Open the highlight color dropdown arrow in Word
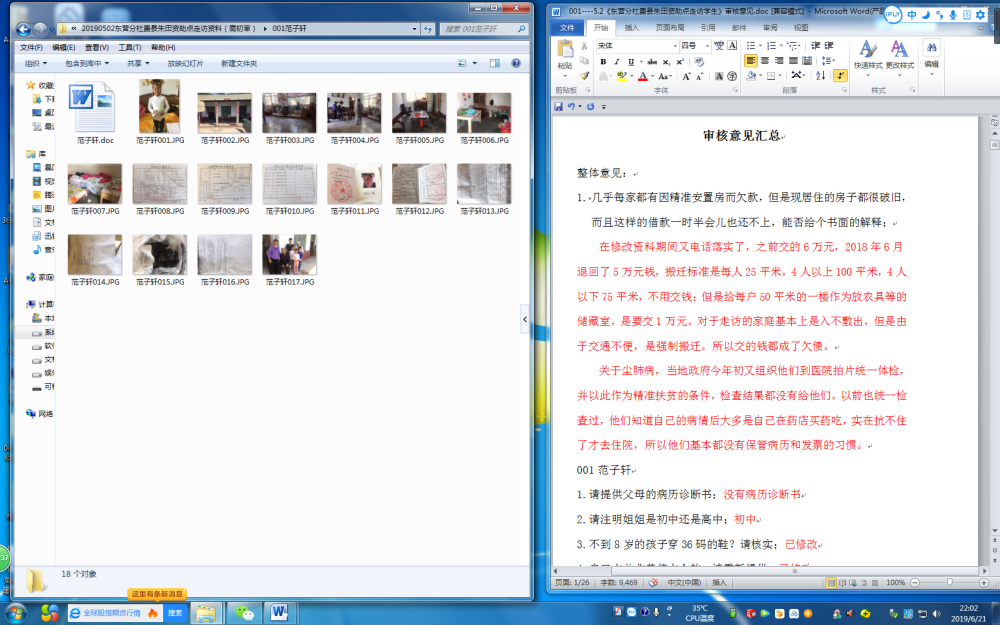The height and width of the screenshot is (625, 1000). (x=631, y=77)
